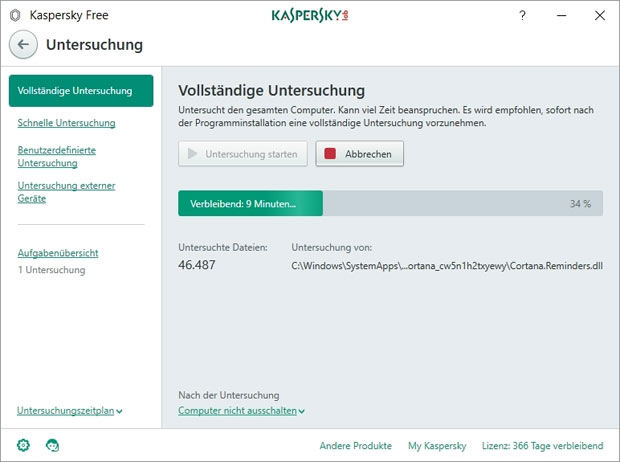Click the 'Untersuchung von:' label
This screenshot has height=462, width=620.
[x=331, y=248]
